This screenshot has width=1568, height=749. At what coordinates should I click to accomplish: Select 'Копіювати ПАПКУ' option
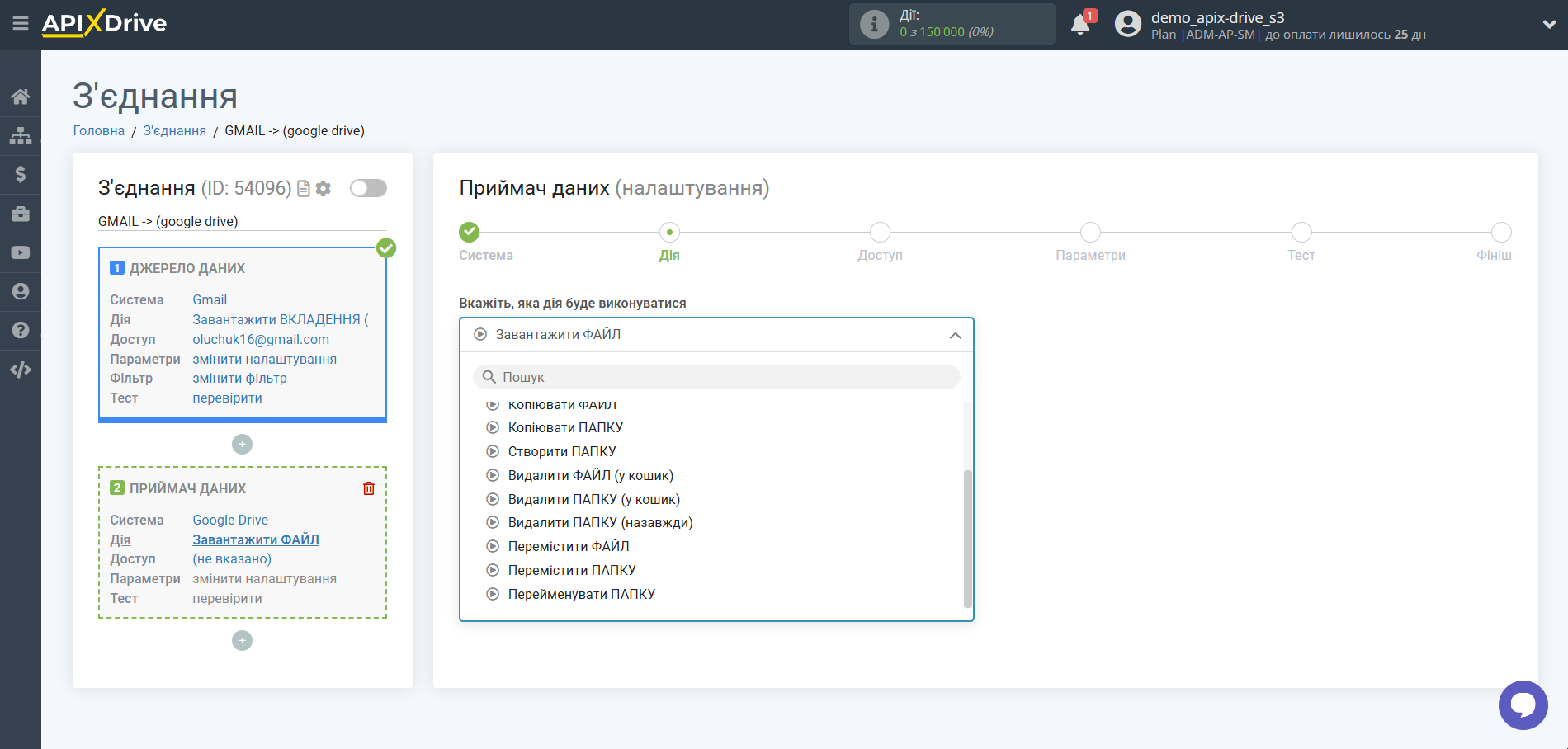[565, 428]
